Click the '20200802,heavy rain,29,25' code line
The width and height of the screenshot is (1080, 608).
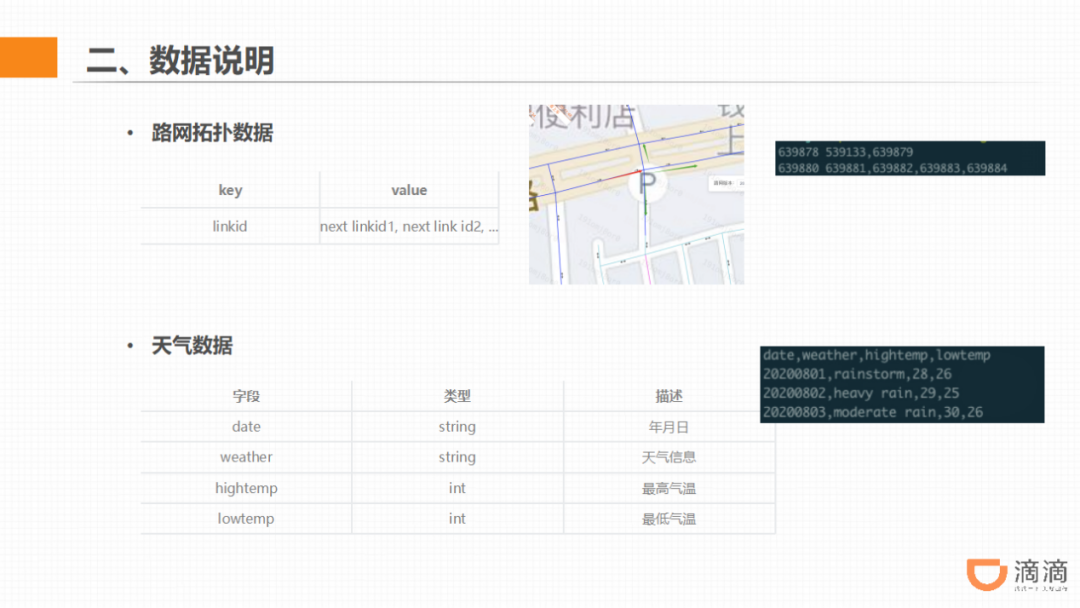pos(860,393)
